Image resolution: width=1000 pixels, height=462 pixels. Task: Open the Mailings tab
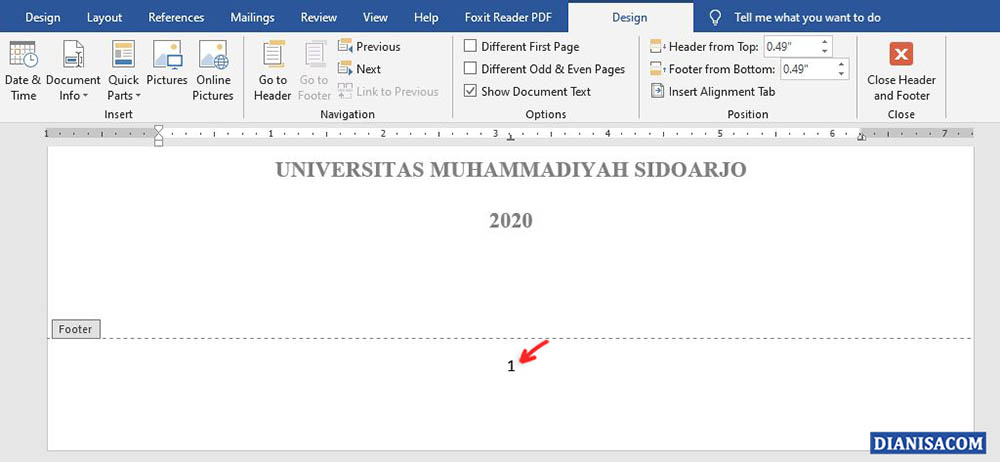(251, 17)
